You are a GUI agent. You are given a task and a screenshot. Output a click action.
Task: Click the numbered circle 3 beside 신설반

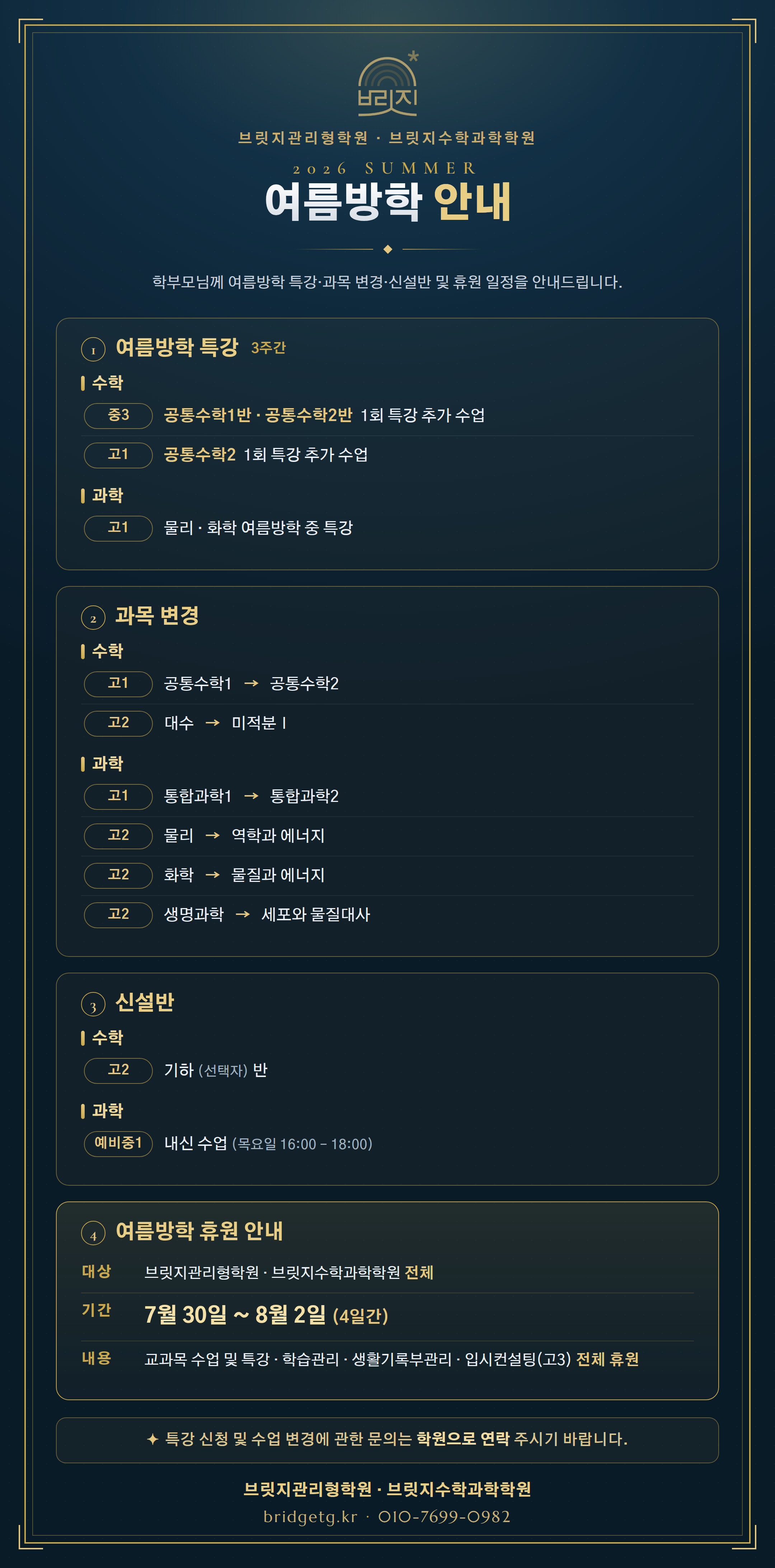(x=93, y=1005)
